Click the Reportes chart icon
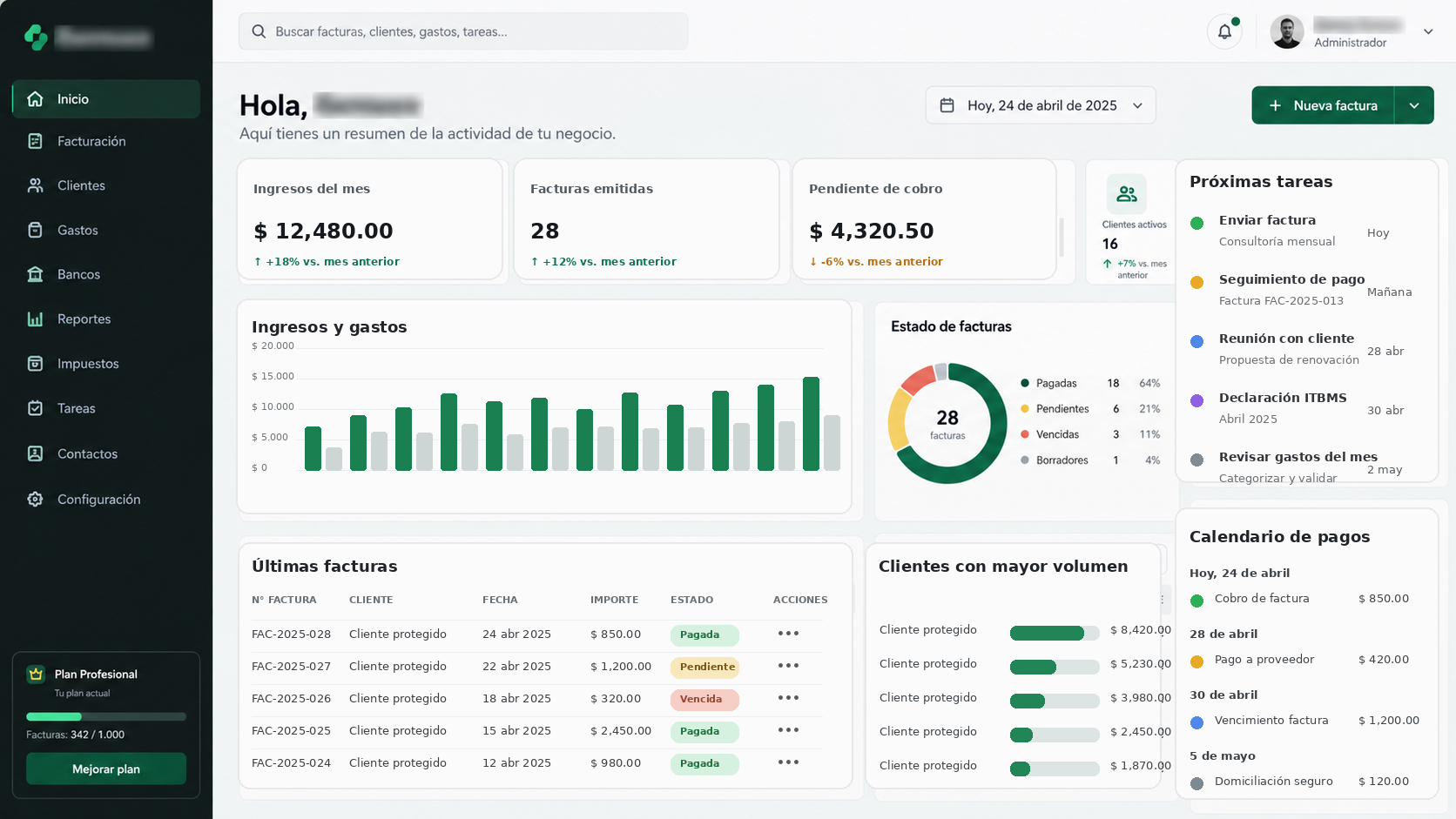Image resolution: width=1456 pixels, height=819 pixels. point(35,319)
